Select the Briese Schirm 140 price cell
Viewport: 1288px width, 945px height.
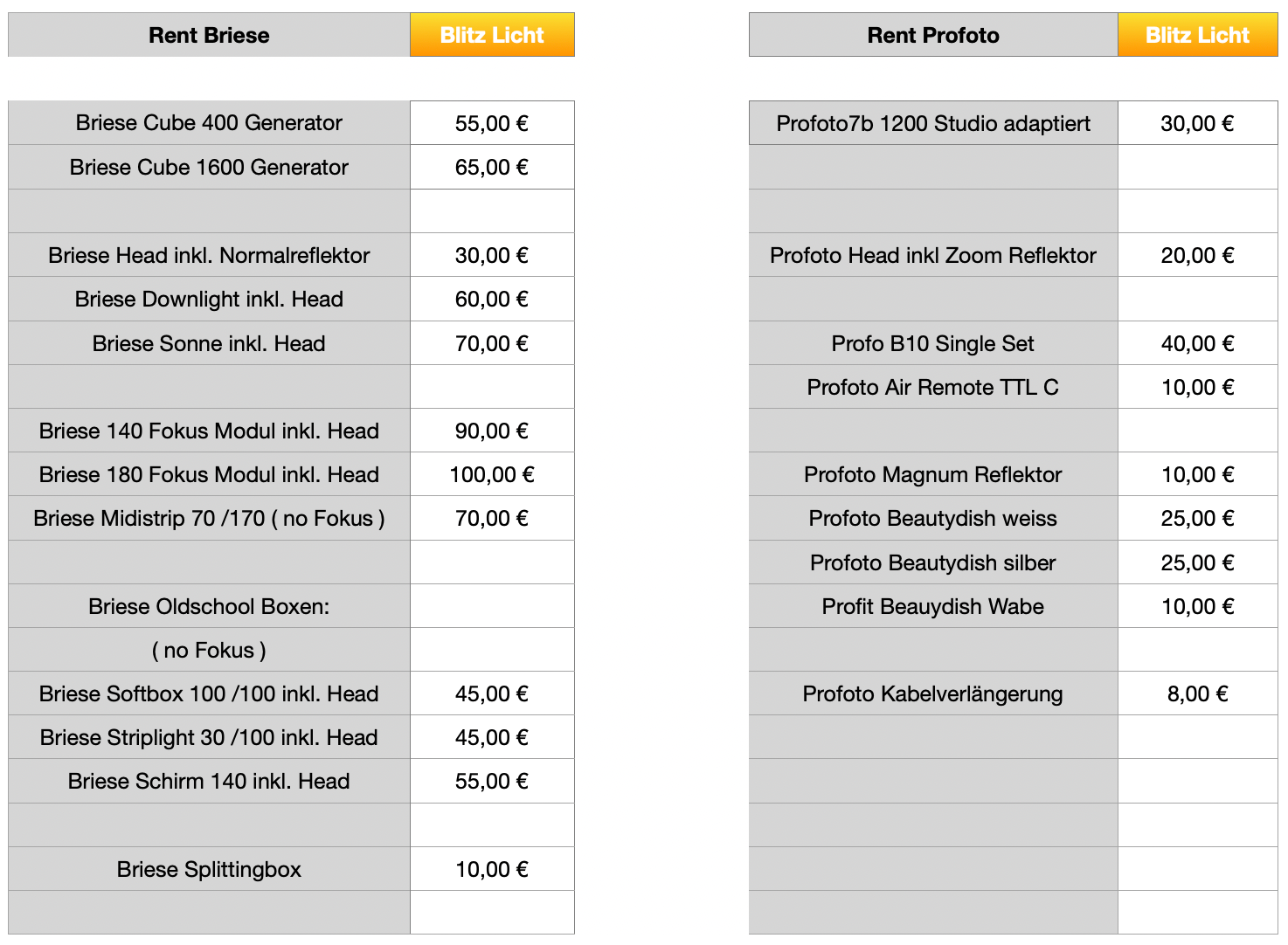[492, 782]
